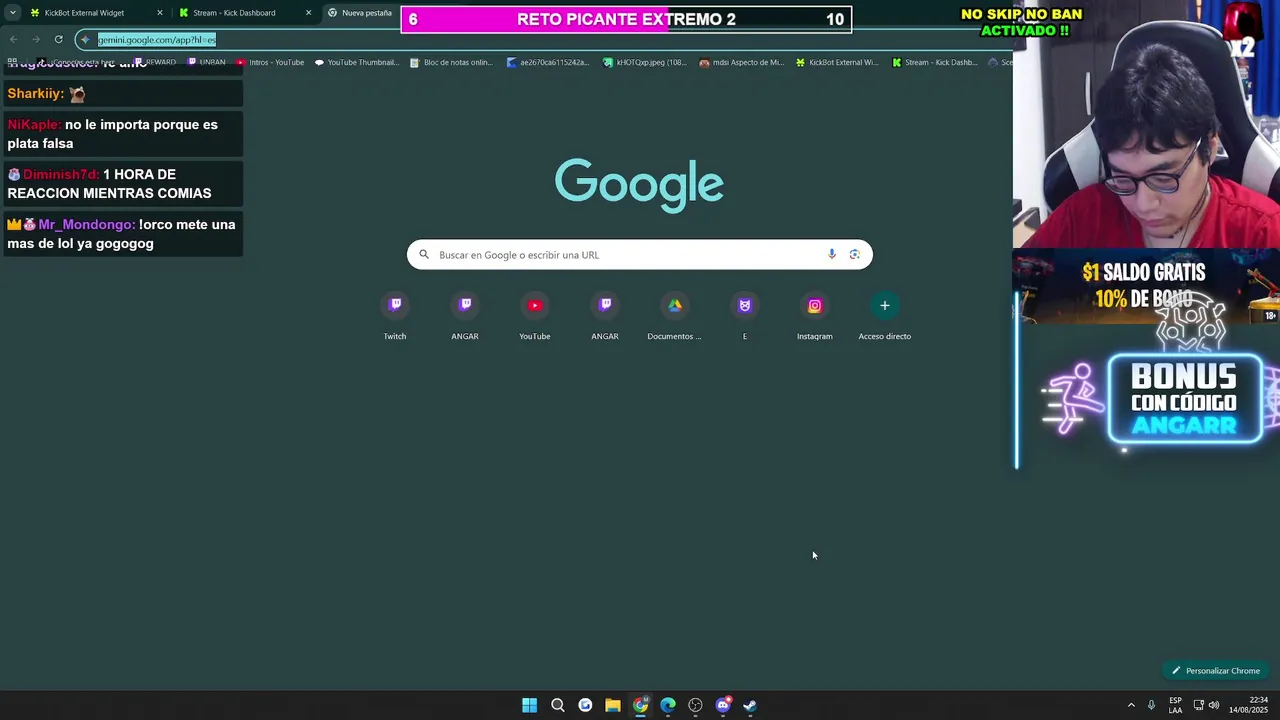Open the UNBAN bookmark

207,62
